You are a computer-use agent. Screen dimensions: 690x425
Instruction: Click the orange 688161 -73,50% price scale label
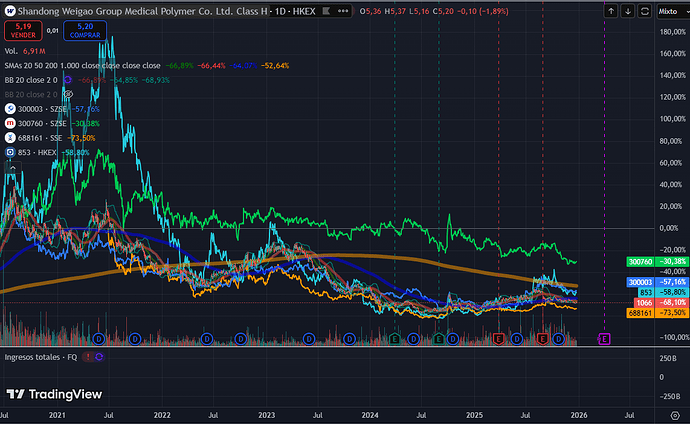(657, 313)
